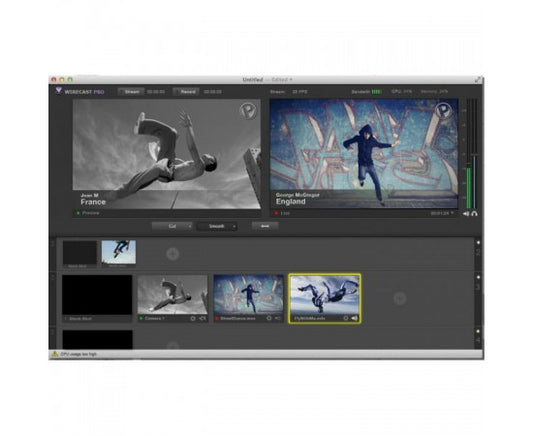Click the speaker icon below the audio meter
The width and height of the screenshot is (533, 436).
tap(466, 213)
